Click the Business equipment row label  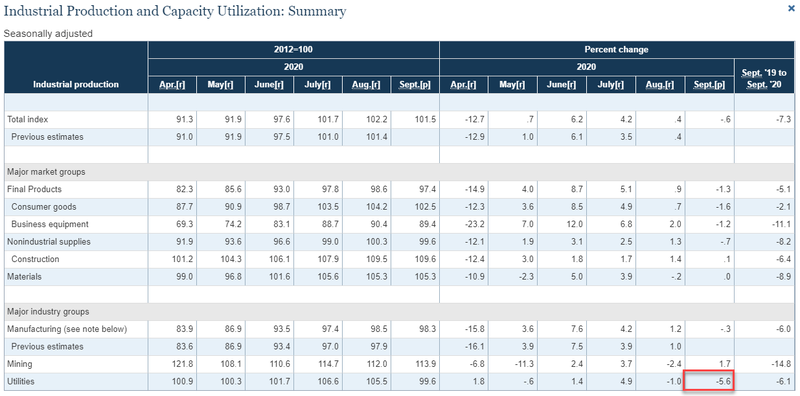pos(50,224)
